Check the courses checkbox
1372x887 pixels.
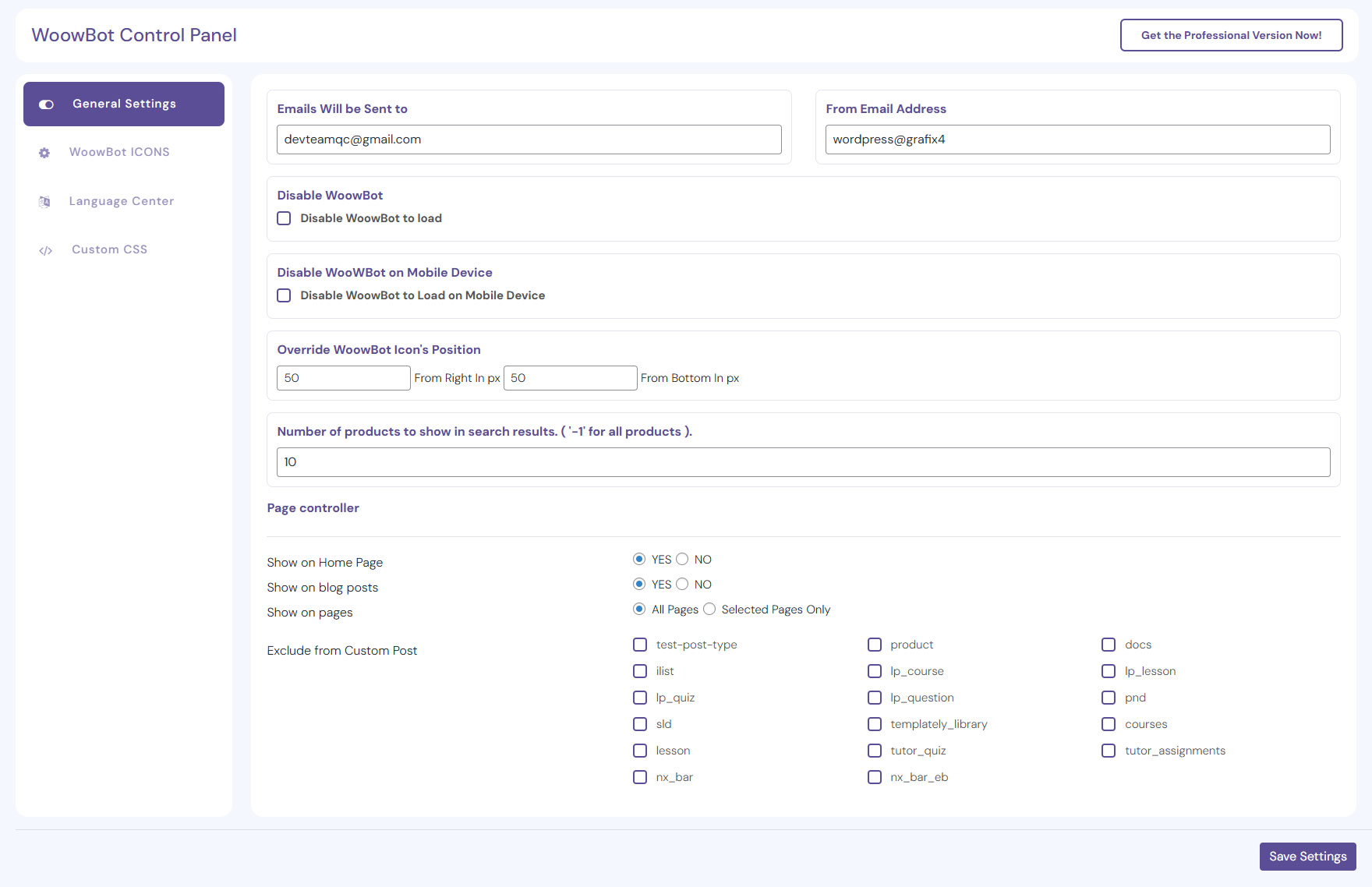pyautogui.click(x=1109, y=724)
